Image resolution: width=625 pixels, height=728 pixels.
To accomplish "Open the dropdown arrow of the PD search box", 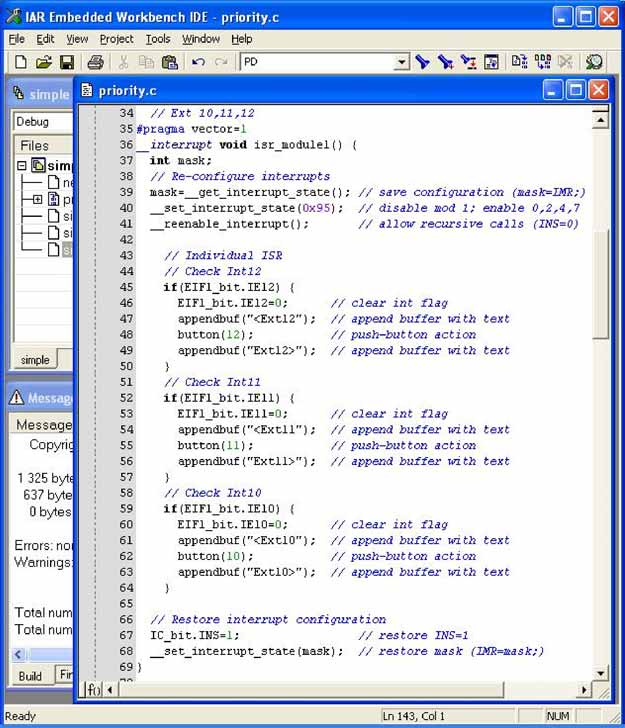I will pyautogui.click(x=401, y=62).
